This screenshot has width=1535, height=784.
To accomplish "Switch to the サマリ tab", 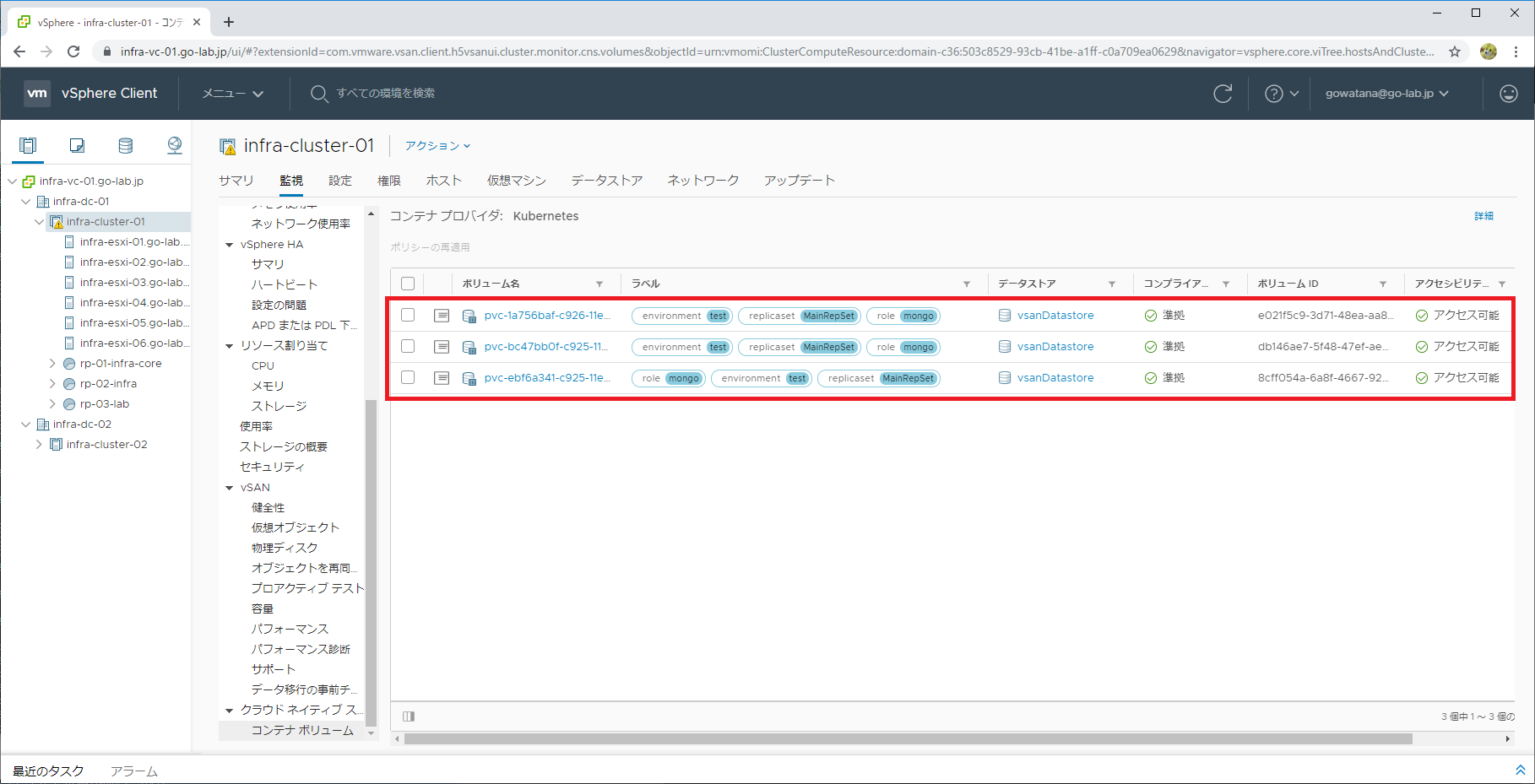I will point(236,181).
